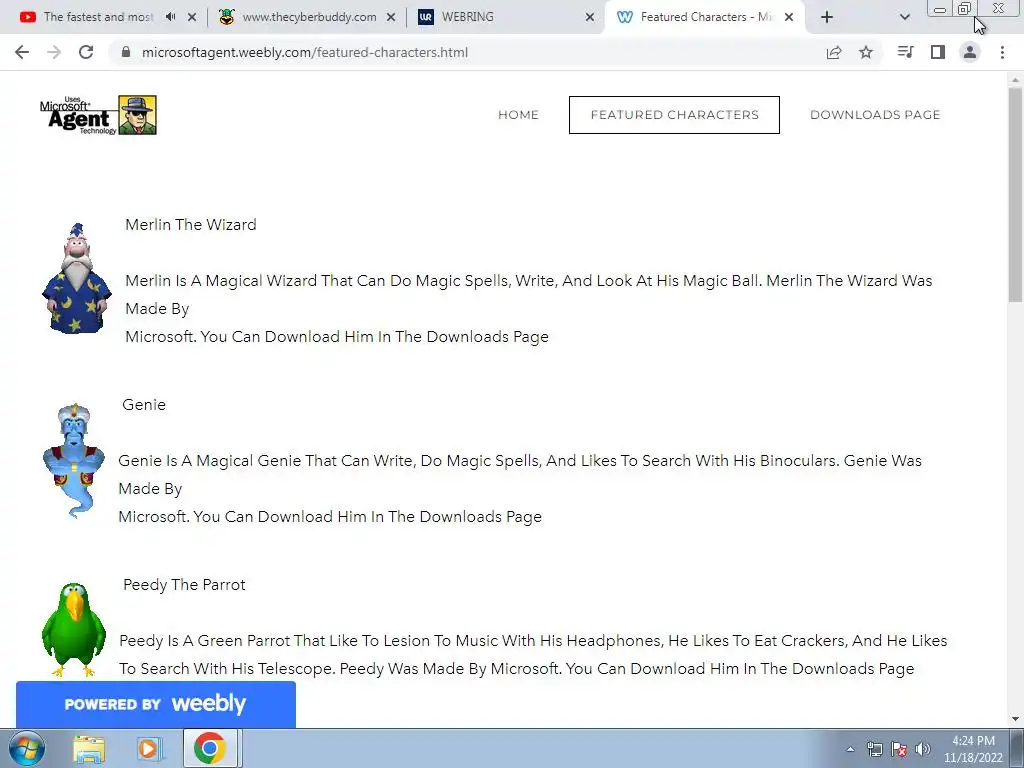Click the Microsoft Agent site logo
The image size is (1024, 768).
tap(98, 115)
